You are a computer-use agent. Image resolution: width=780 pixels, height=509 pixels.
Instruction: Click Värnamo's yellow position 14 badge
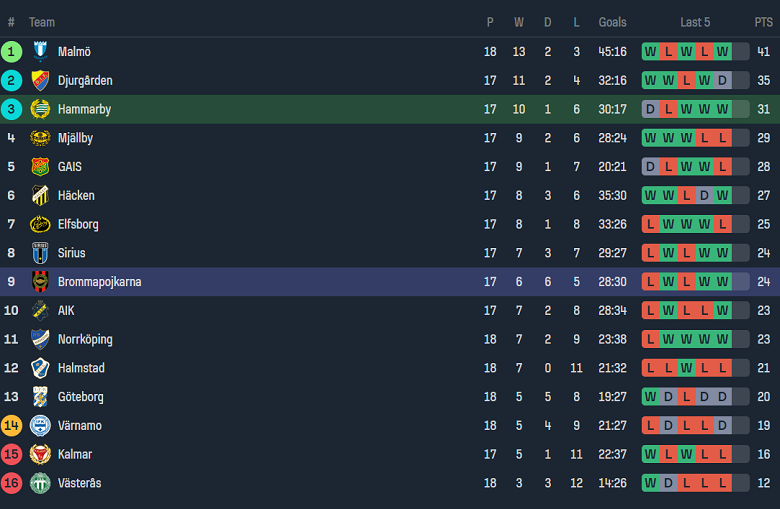(x=11, y=426)
